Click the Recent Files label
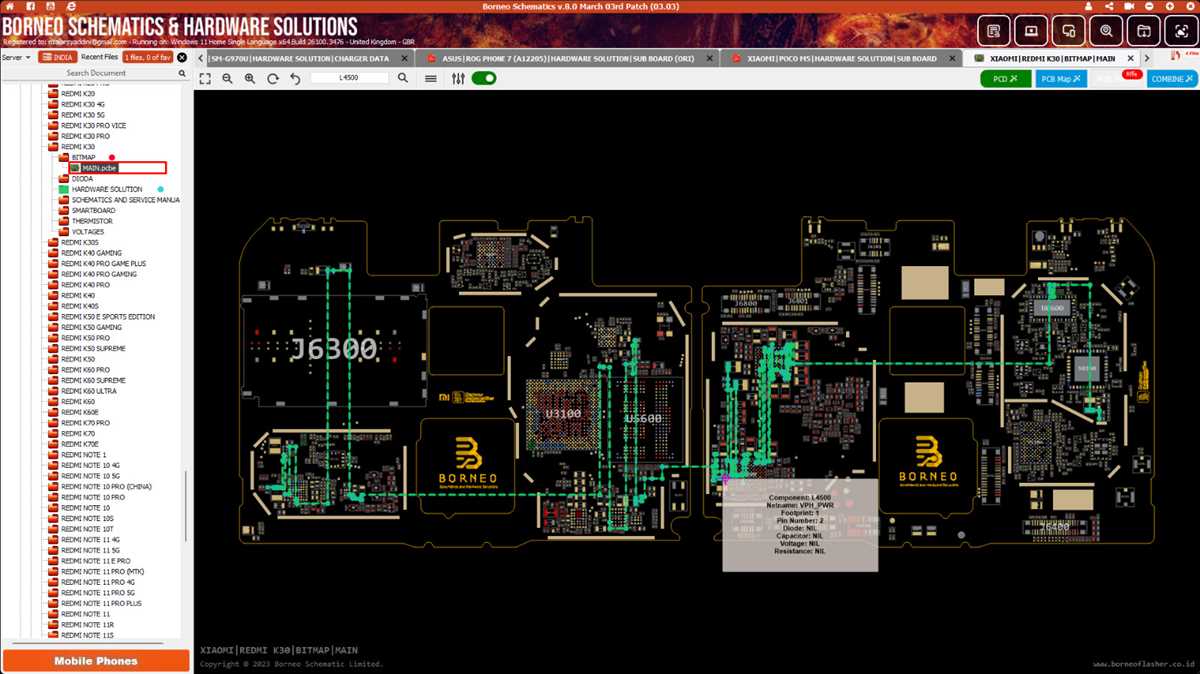 pos(99,58)
